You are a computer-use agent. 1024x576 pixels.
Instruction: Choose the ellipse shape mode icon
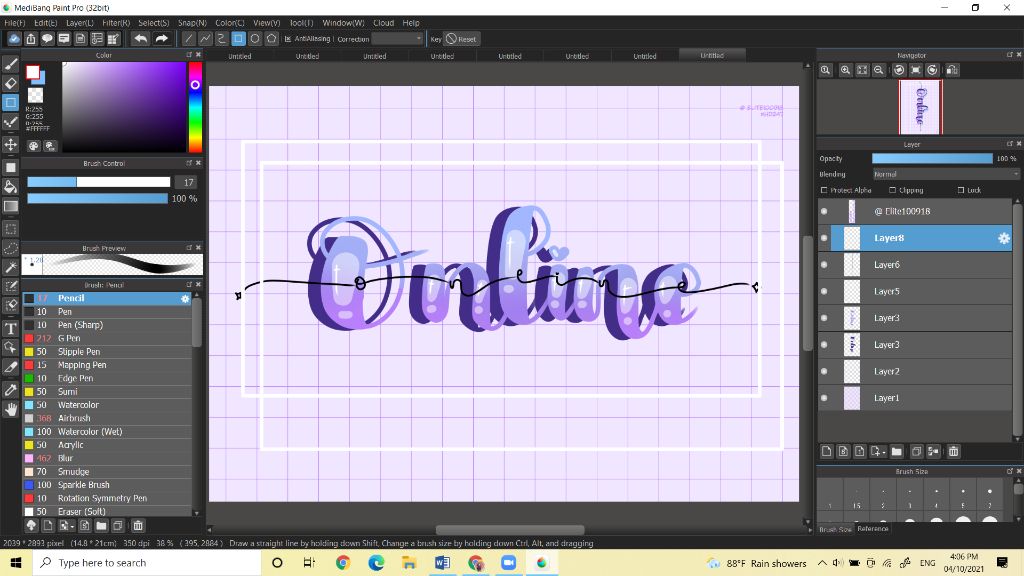pyautogui.click(x=255, y=39)
